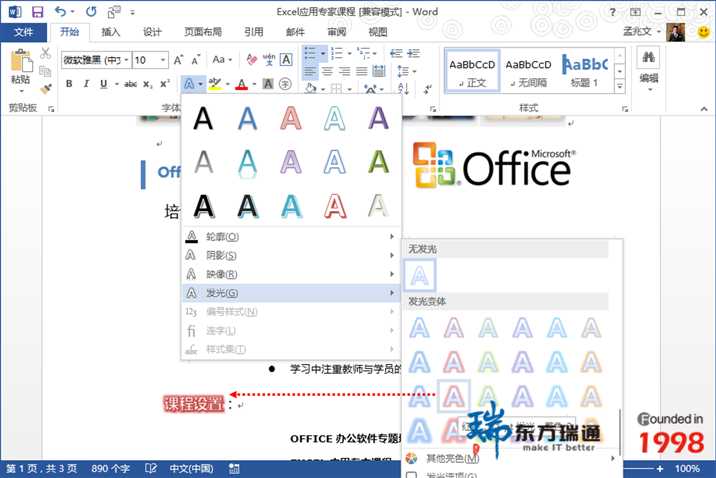Screen dimensions: 716x478
Task: Toggle subscript formatting
Action: (147, 84)
